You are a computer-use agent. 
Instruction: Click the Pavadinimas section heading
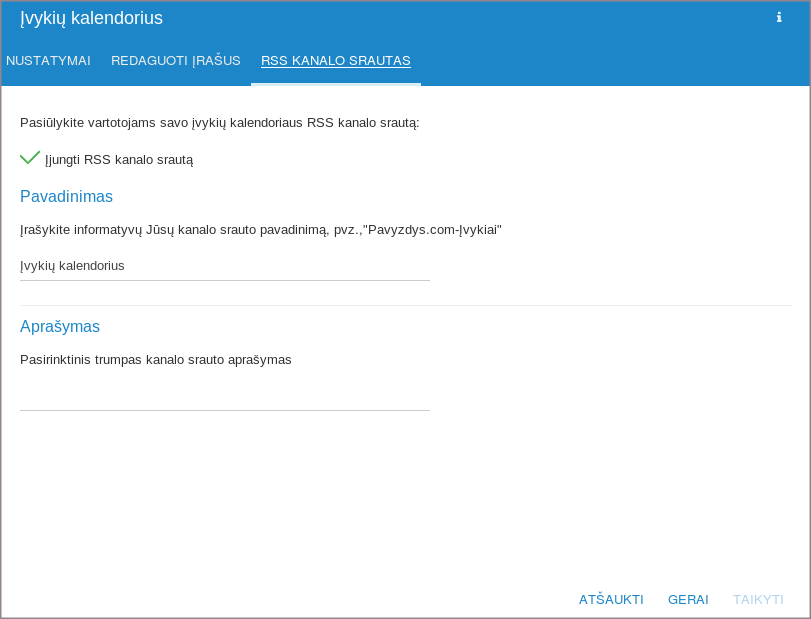pos(66,197)
